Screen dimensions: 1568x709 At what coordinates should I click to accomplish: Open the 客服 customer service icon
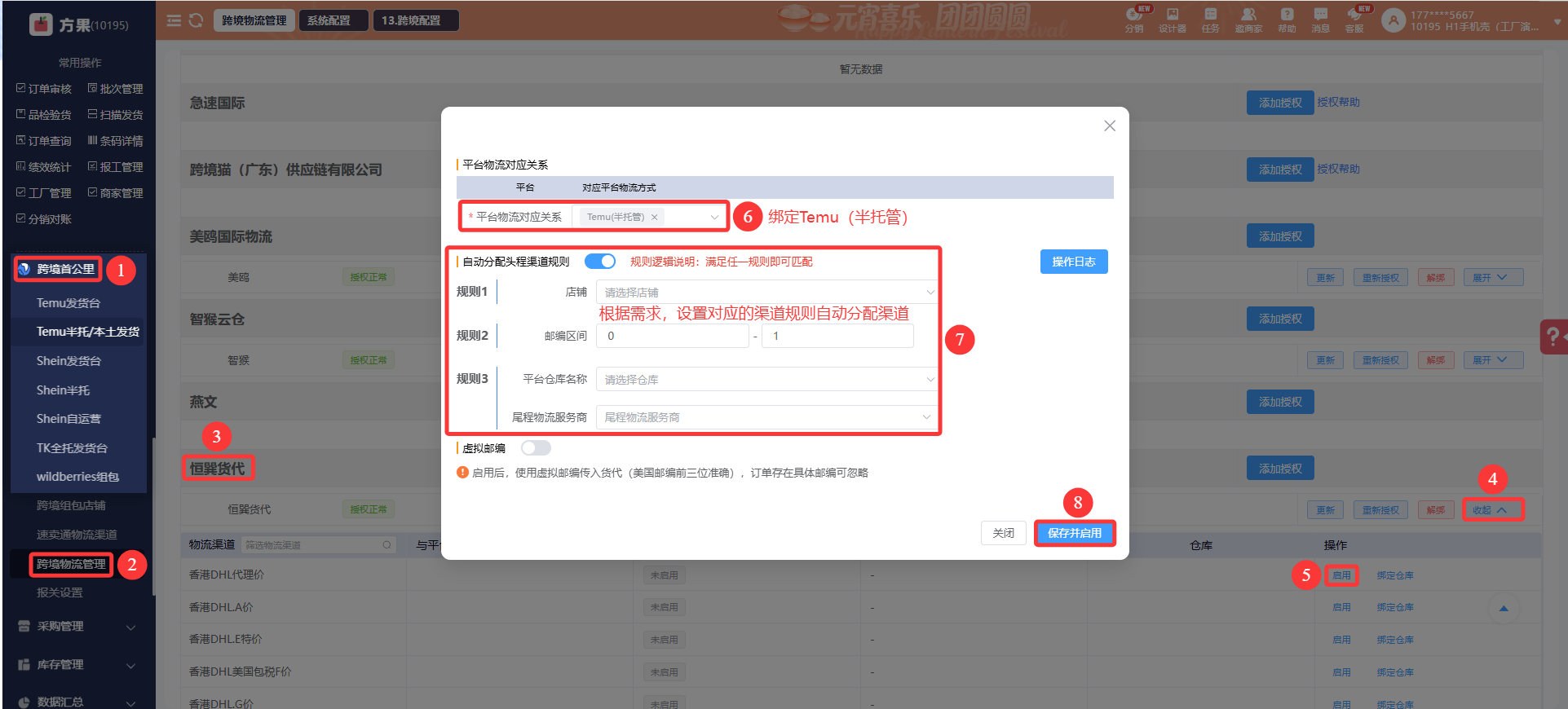tap(1354, 16)
